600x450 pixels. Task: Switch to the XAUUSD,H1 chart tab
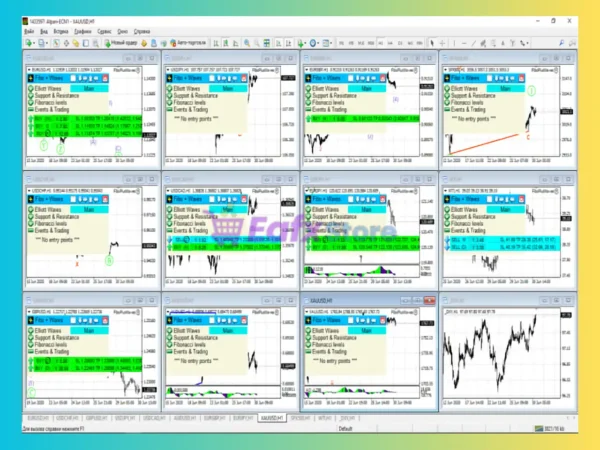click(272, 417)
